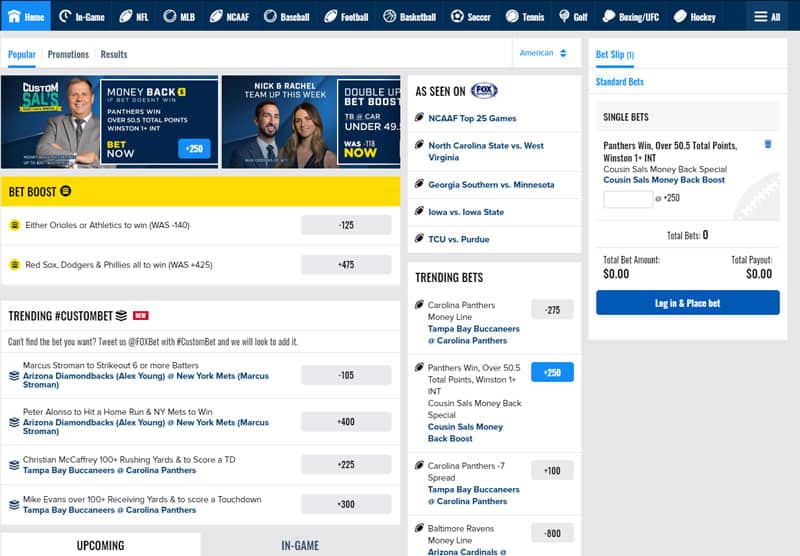Image resolution: width=800 pixels, height=556 pixels.
Task: Select -275 Carolina Panthers Money Line odds
Action: click(x=552, y=310)
